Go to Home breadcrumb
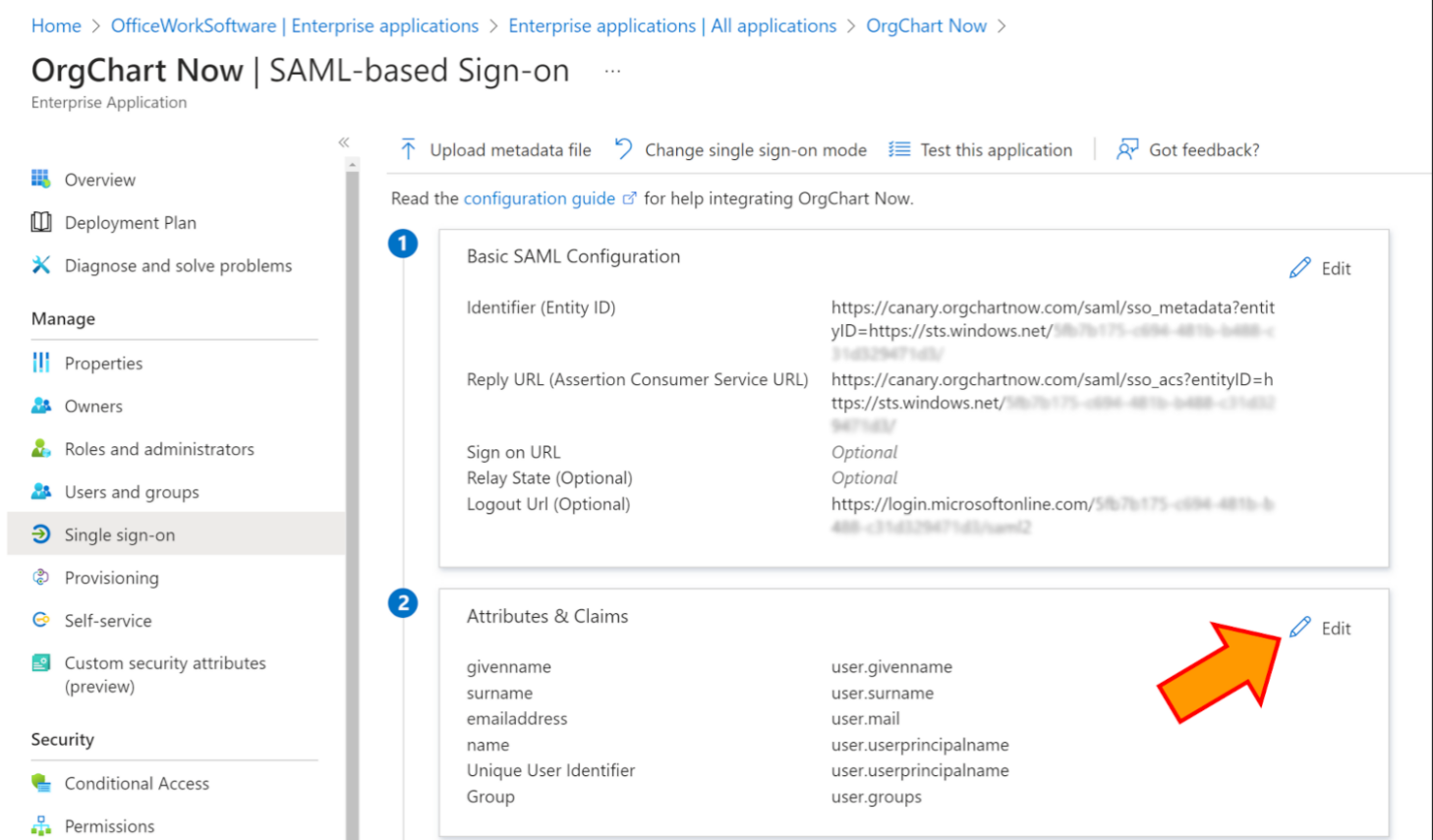Viewport: 1433px width, 840px height. pos(56,26)
